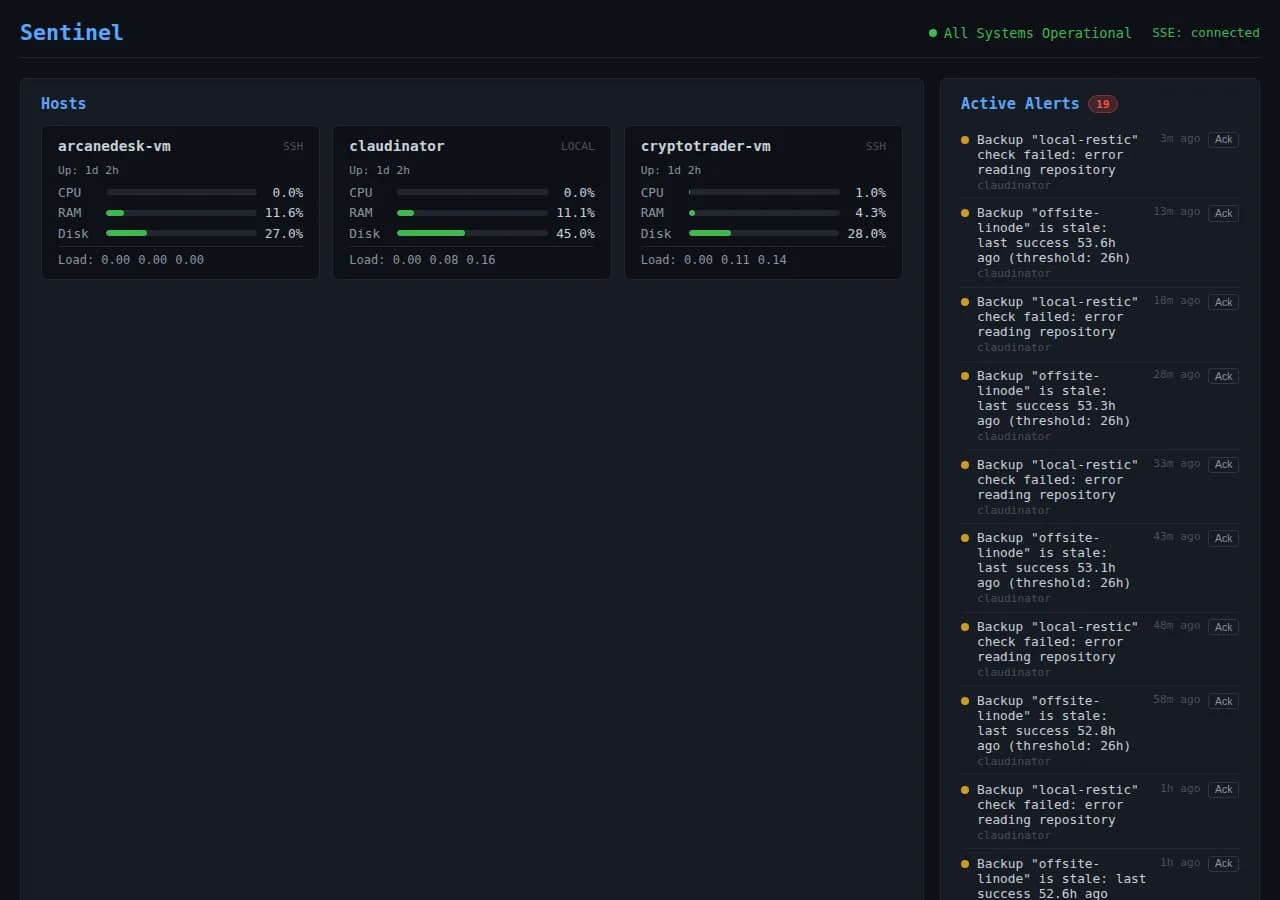Click Ack on the 48m ago alert
Viewport: 1280px width, 900px height.
(x=1223, y=627)
